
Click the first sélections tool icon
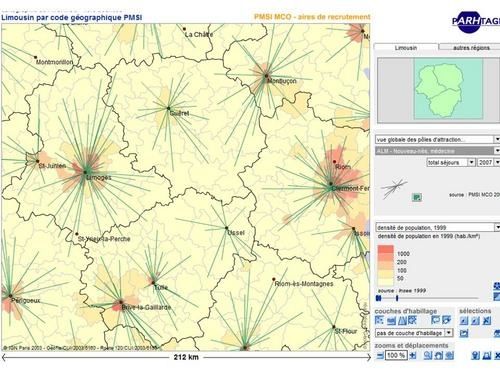tap(464, 321)
